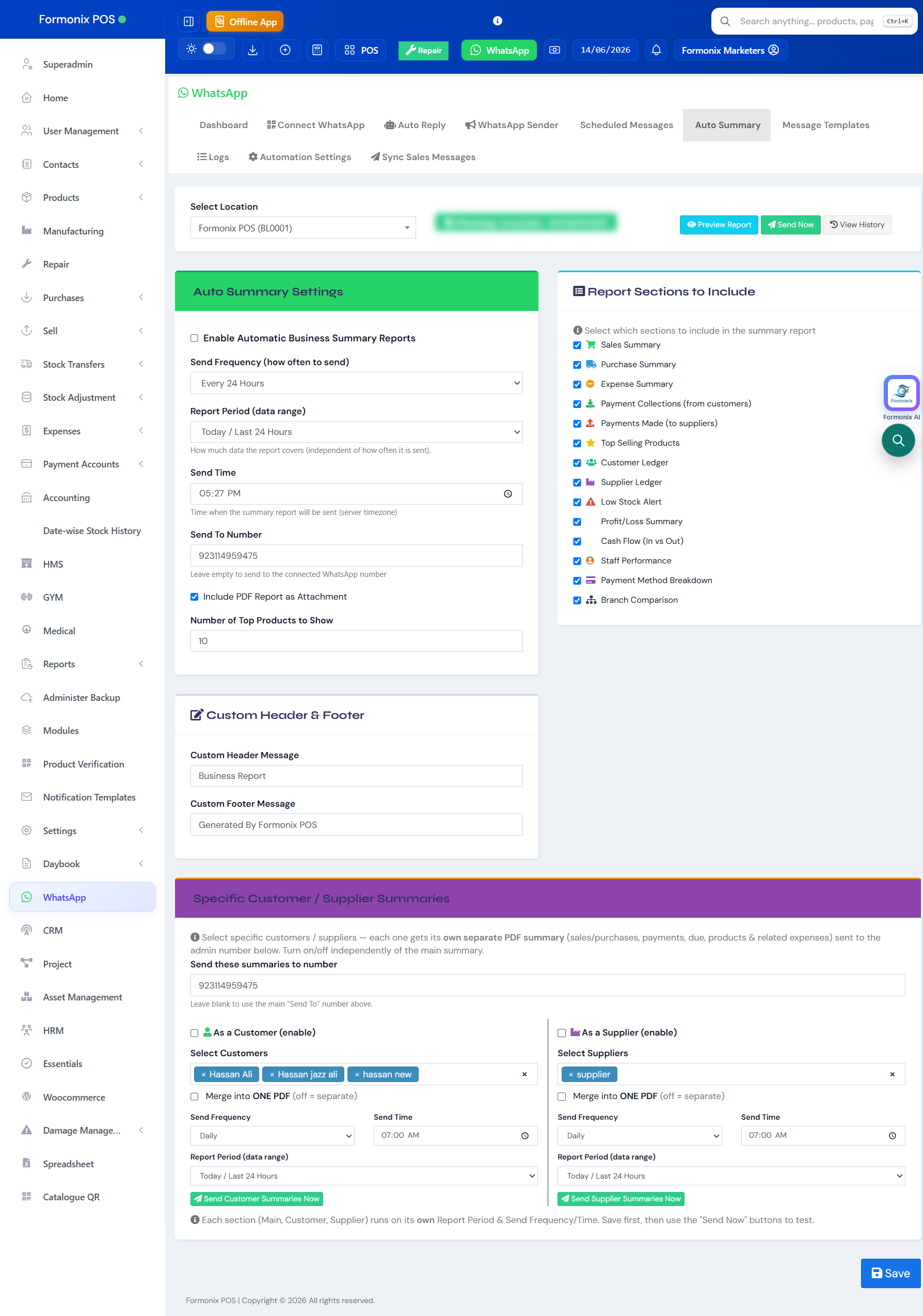This screenshot has height=1316, width=923.
Task: Click Send Customer Summaries Now
Action: tap(257, 1198)
